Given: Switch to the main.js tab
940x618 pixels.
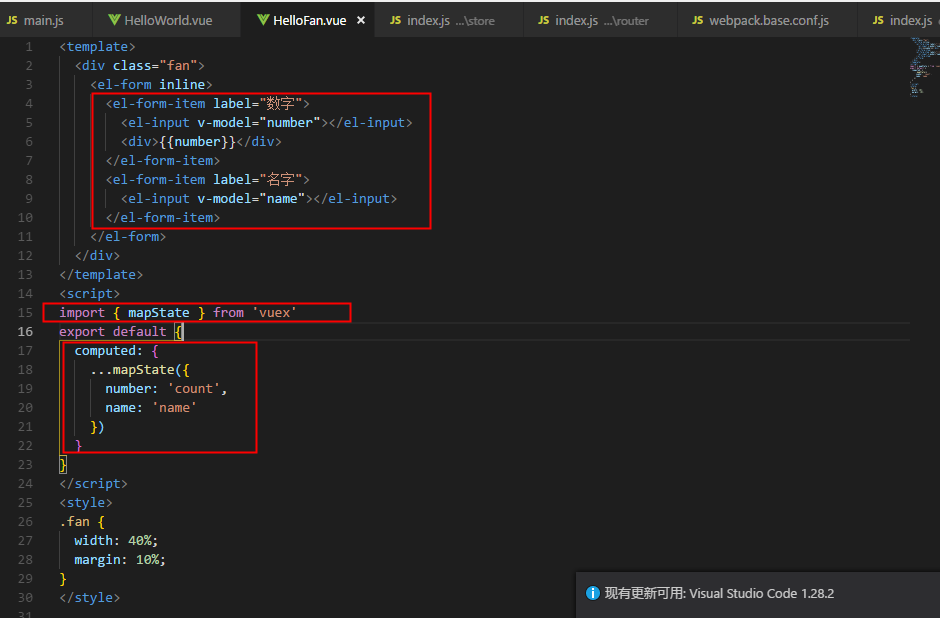Looking at the screenshot, I should pos(46,20).
